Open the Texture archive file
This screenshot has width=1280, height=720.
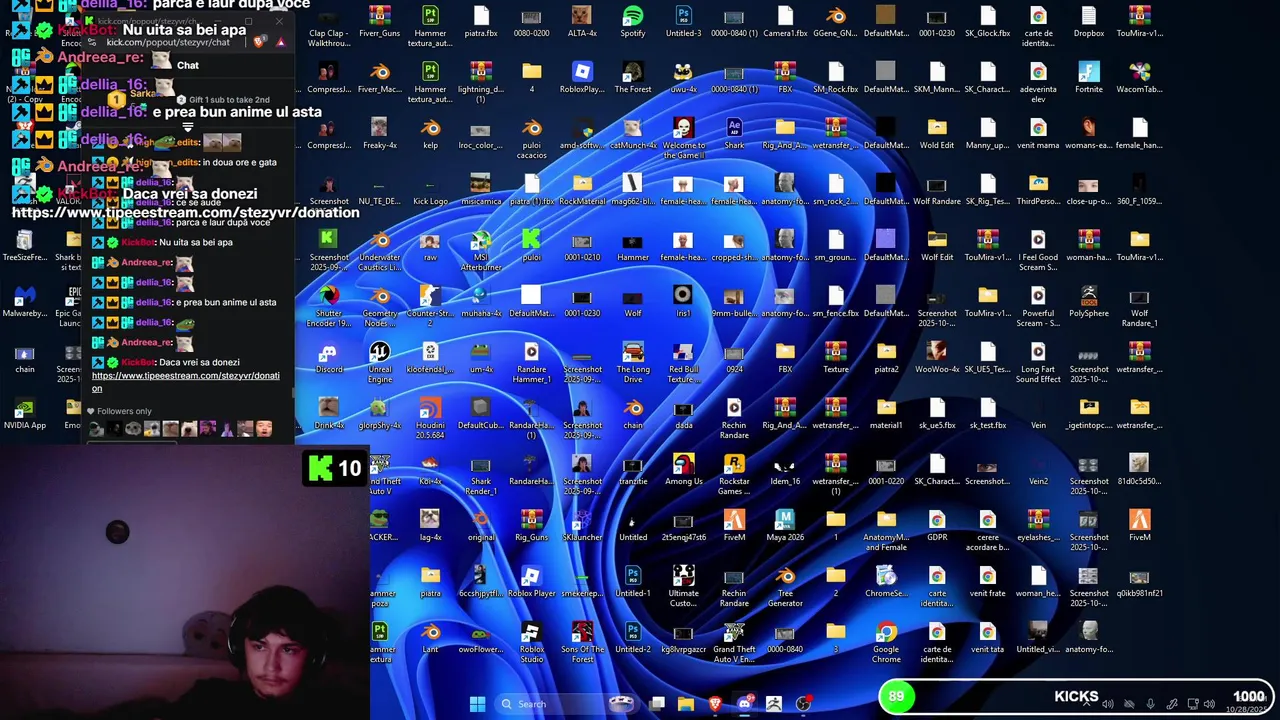click(x=836, y=358)
